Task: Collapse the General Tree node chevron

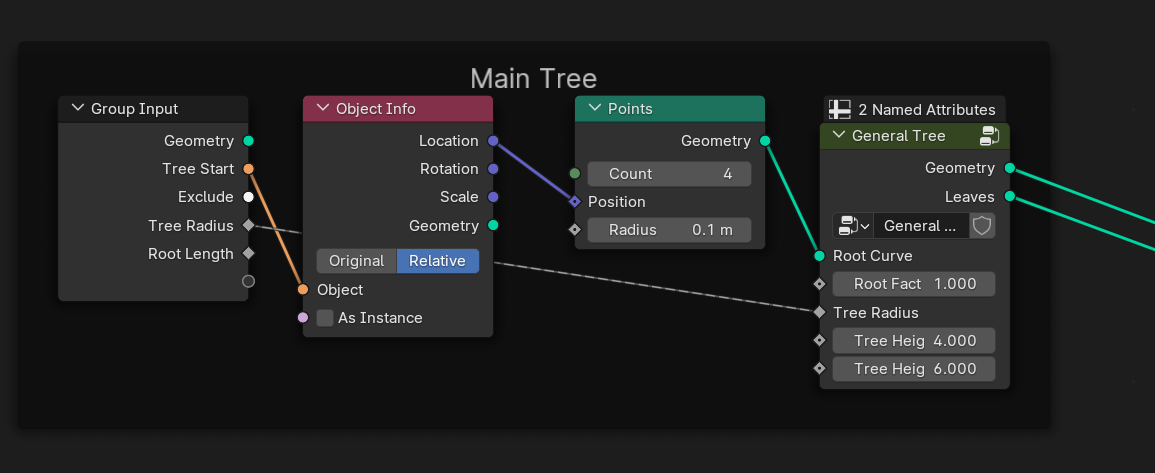Action: click(838, 136)
